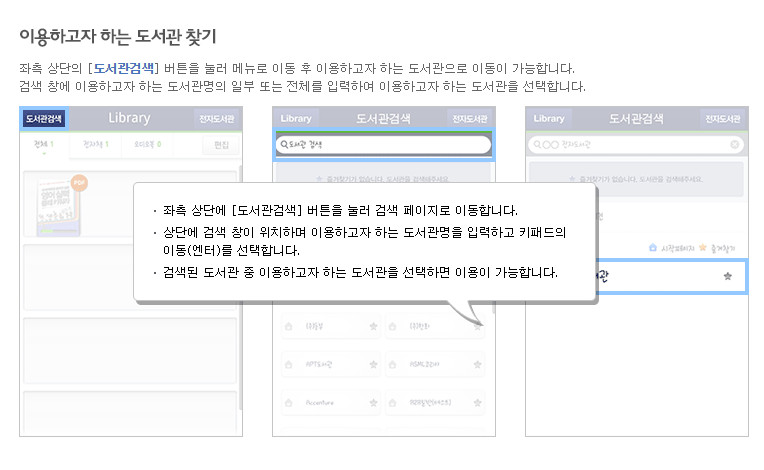Image resolution: width=764 pixels, height=470 pixels.
Task: Star the highlighted library search result
Action: (x=727, y=277)
